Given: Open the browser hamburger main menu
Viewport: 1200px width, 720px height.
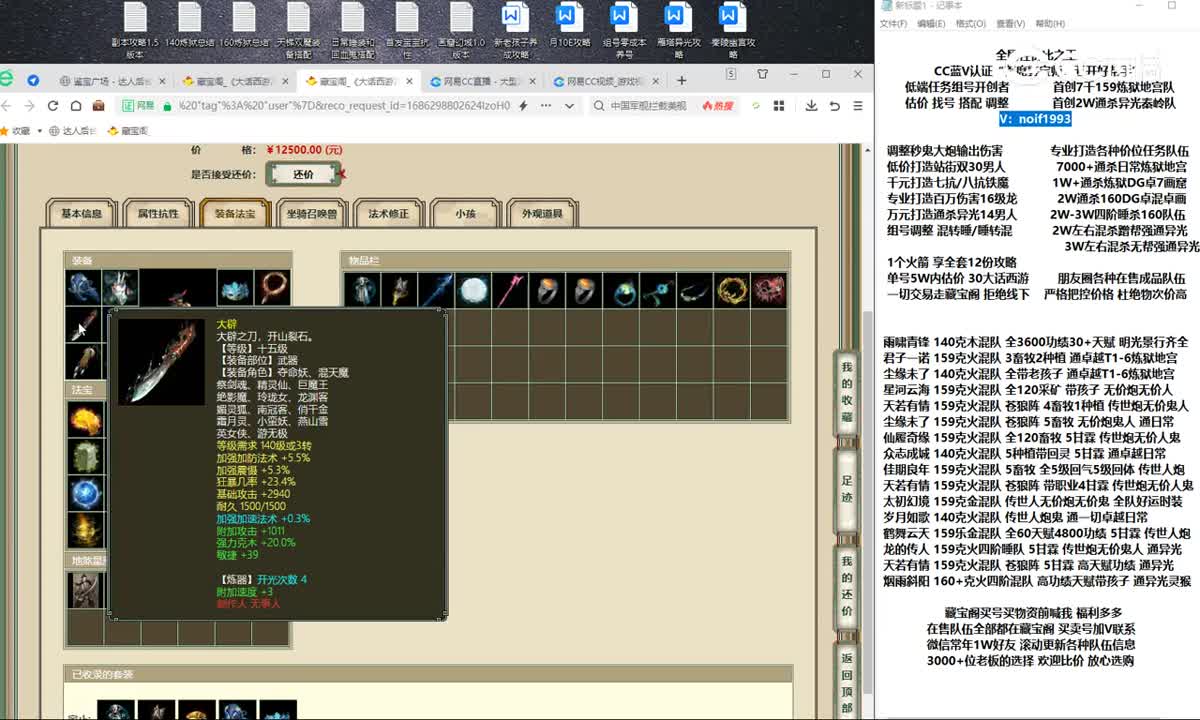Looking at the screenshot, I should [x=856, y=105].
